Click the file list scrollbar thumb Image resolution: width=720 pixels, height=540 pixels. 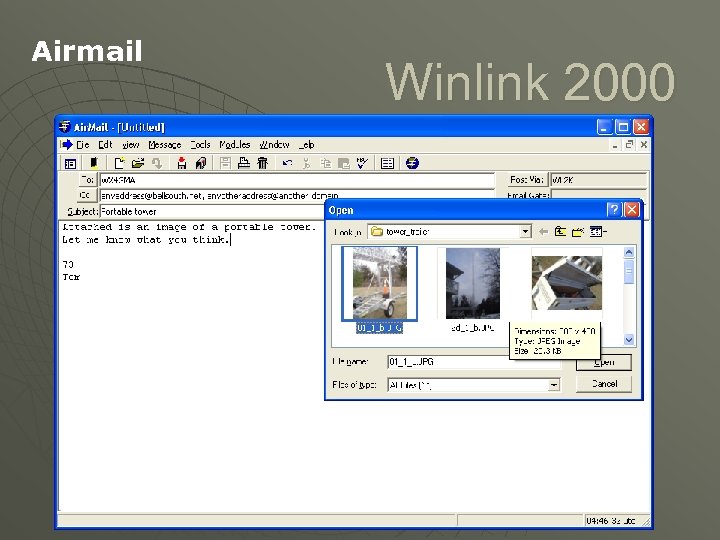[x=629, y=271]
